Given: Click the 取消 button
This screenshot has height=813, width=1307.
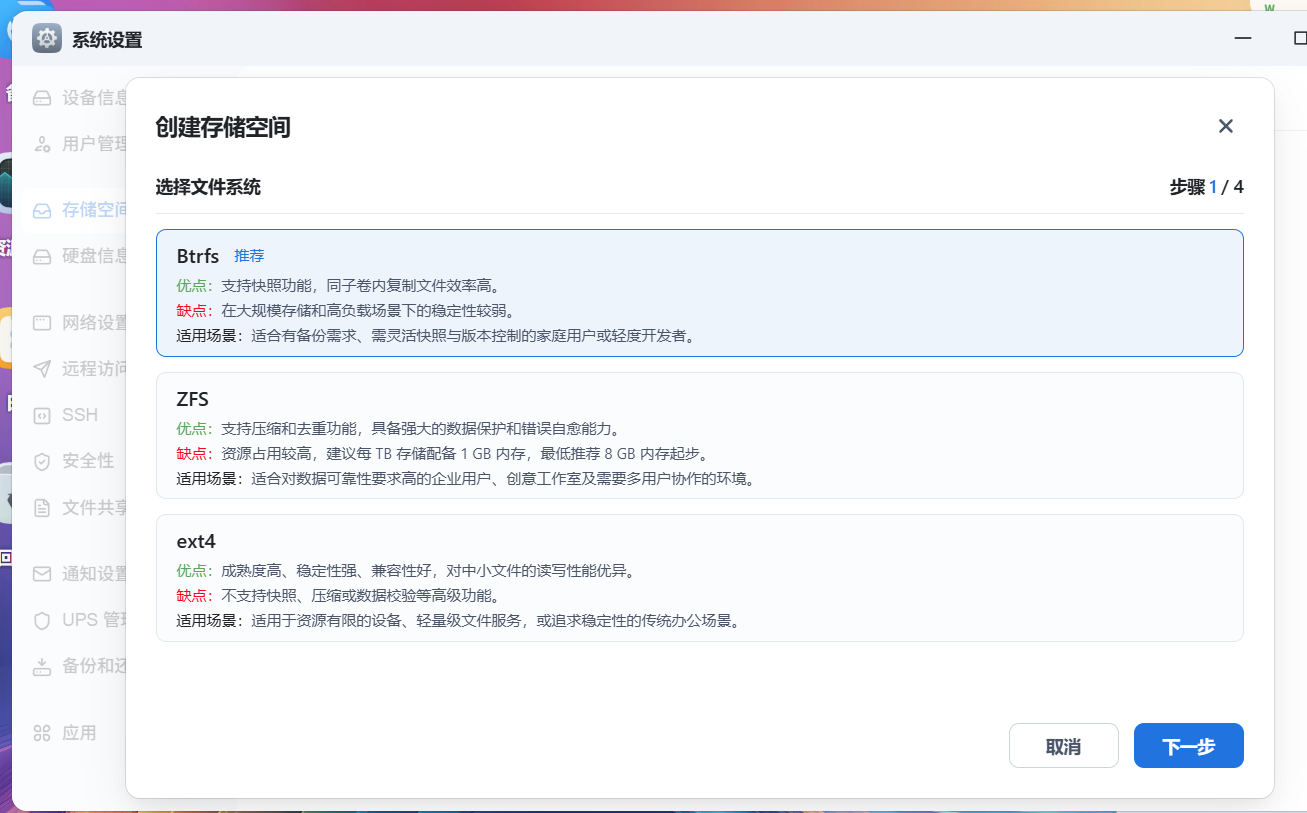Looking at the screenshot, I should pos(1063,746).
